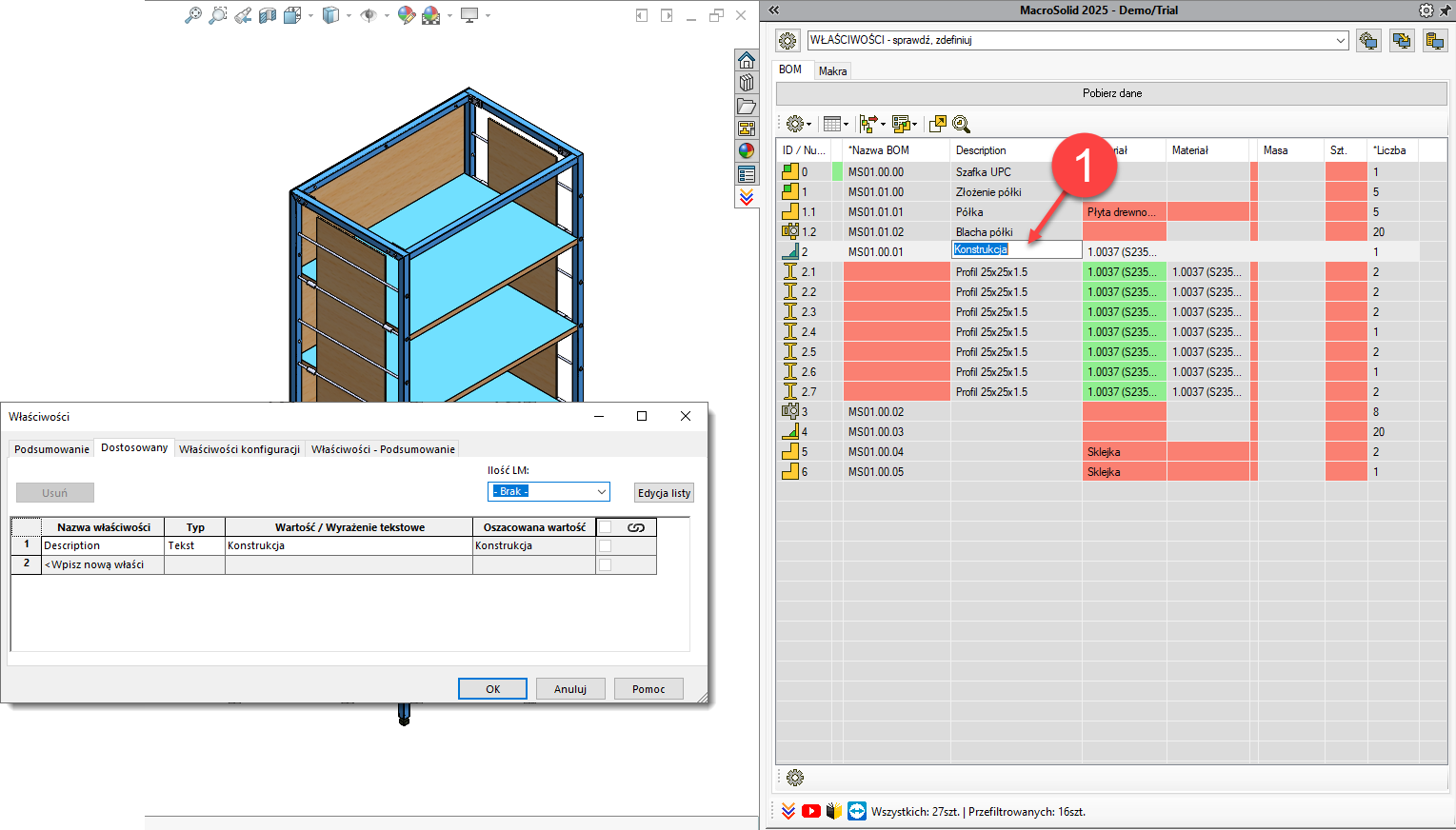
Task: Click the document-with-monitor icon in the MacroSolid header
Action: click(x=1435, y=41)
